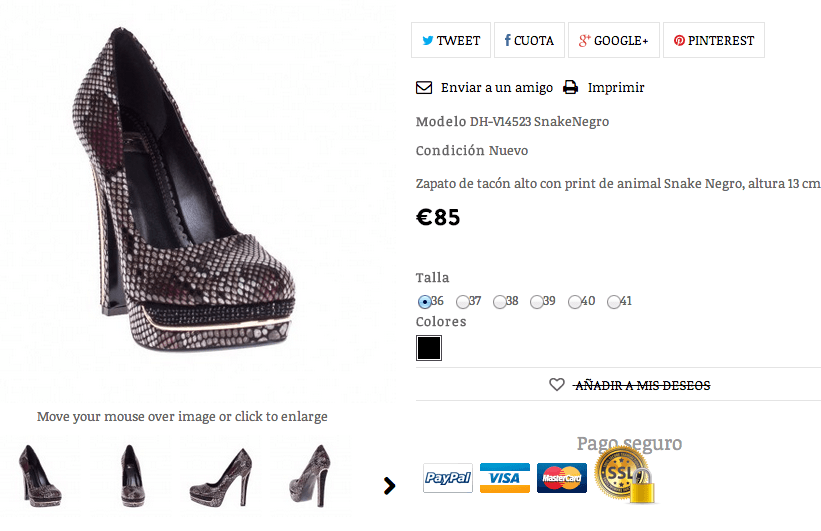Open Añadir a mis deseos link
Screen dimensions: 821x531
(x=642, y=385)
